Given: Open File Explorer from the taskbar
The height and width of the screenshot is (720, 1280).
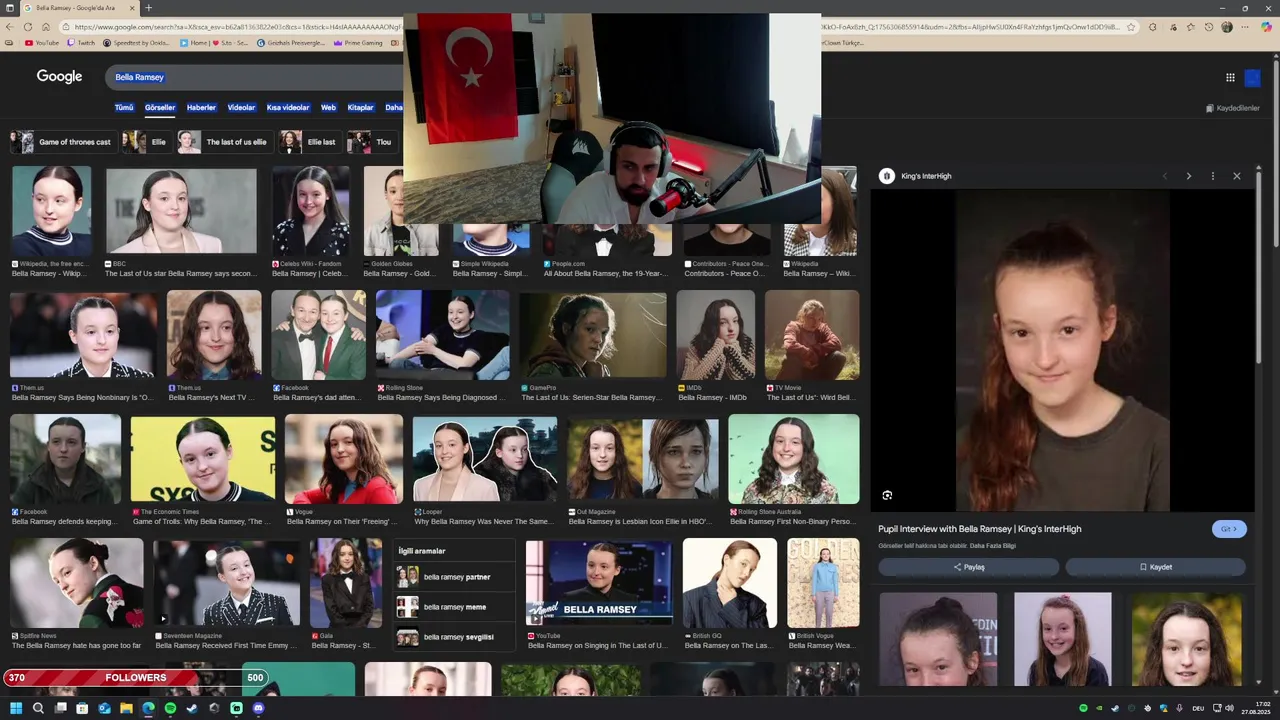Looking at the screenshot, I should (126, 708).
